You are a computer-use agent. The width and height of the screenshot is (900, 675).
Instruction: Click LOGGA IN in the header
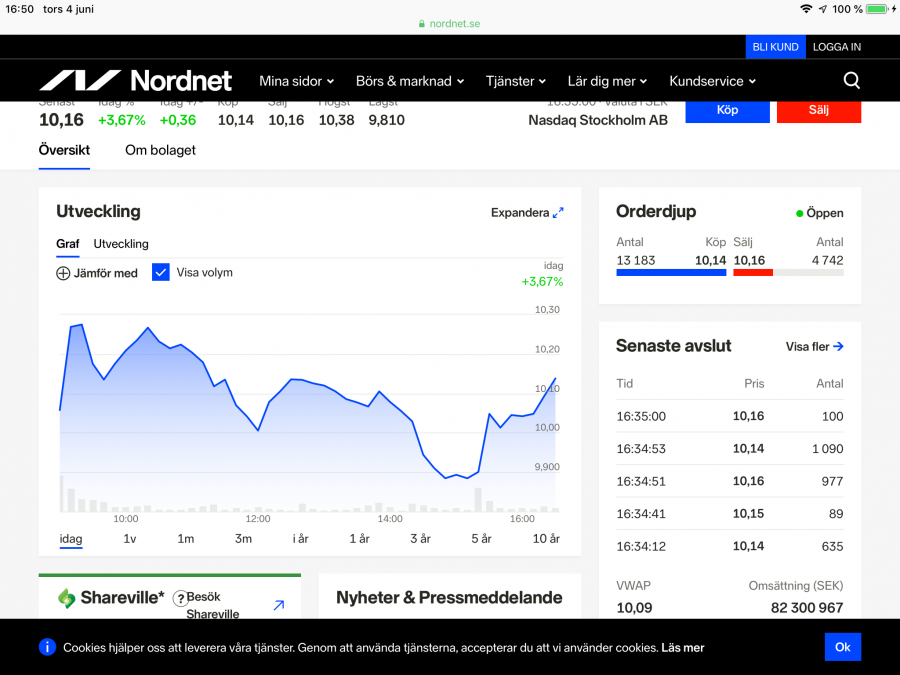pyautogui.click(x=836, y=47)
